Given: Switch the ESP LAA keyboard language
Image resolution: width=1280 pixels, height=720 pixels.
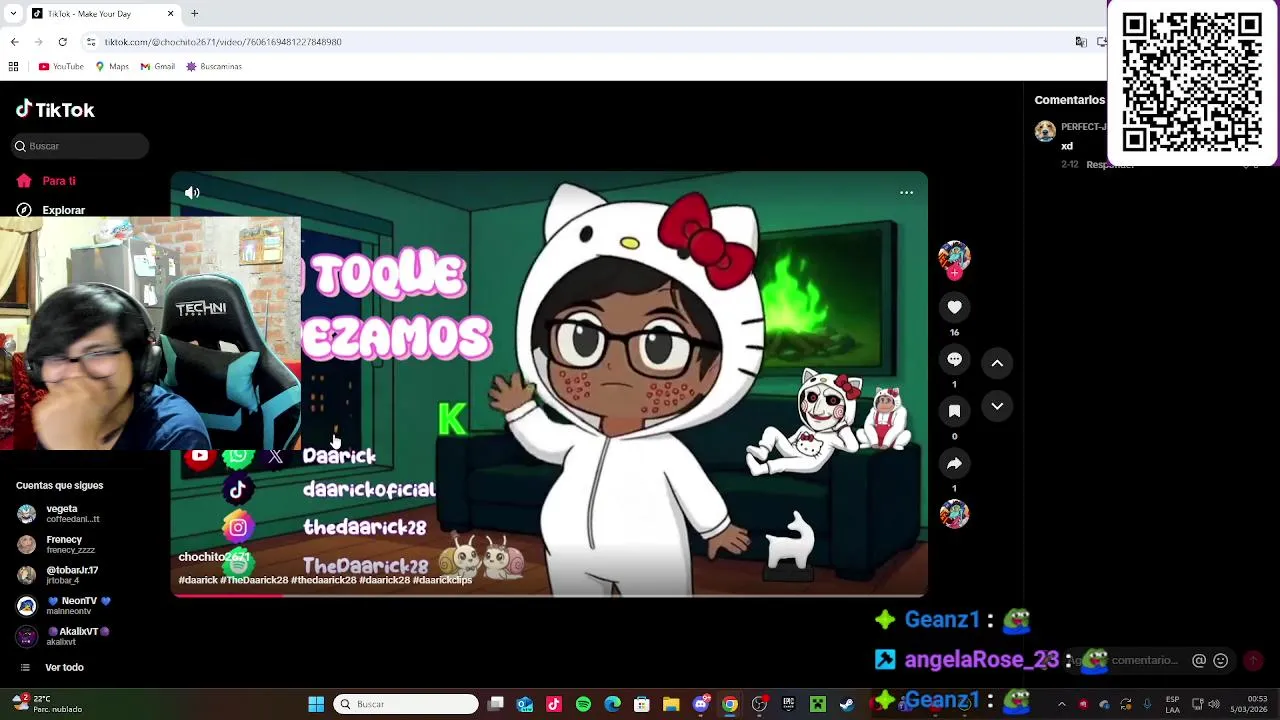Looking at the screenshot, I should point(1172,704).
